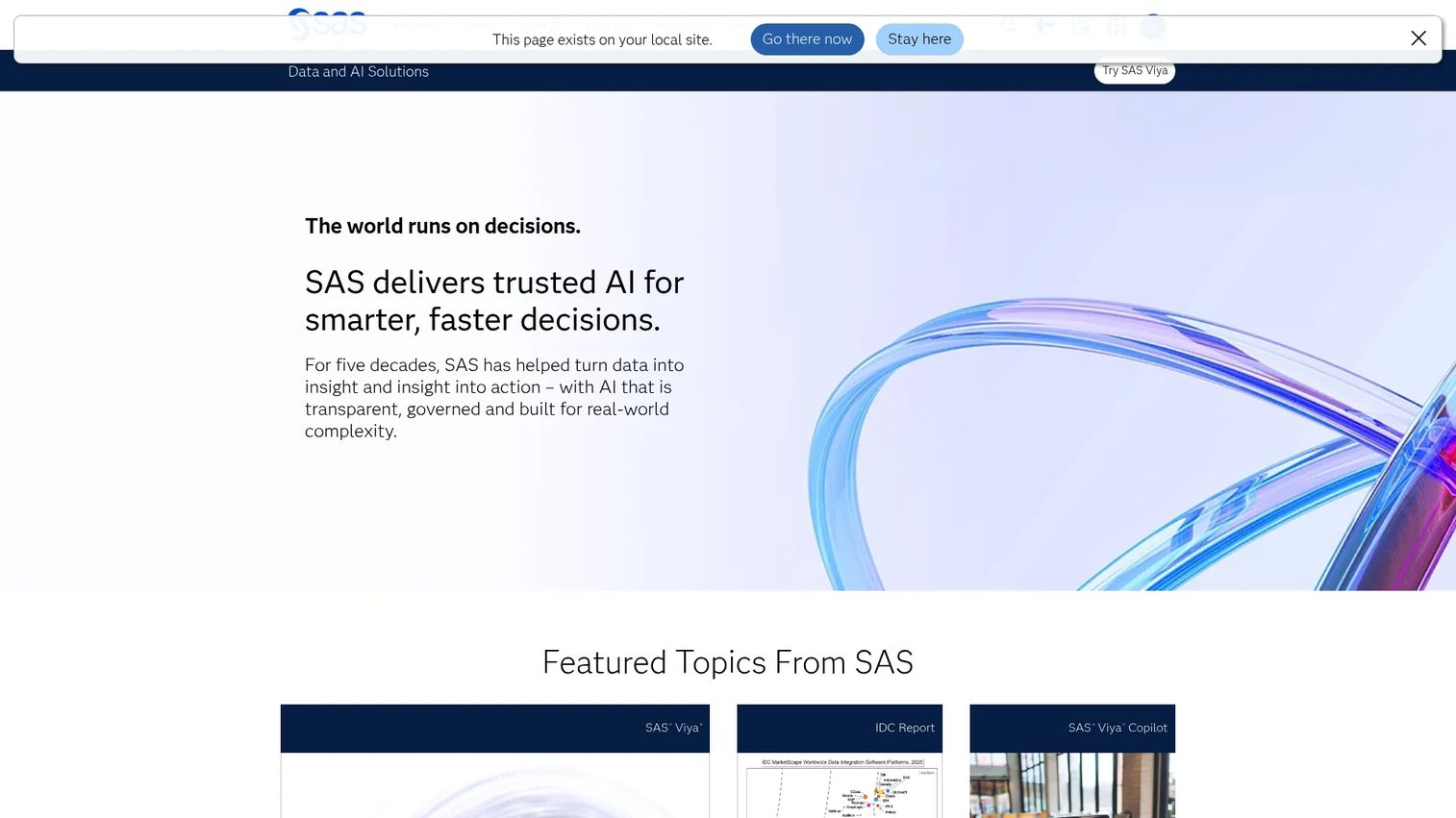This screenshot has width=1456, height=818.
Task: Close the local site notification banner
Action: (1418, 38)
